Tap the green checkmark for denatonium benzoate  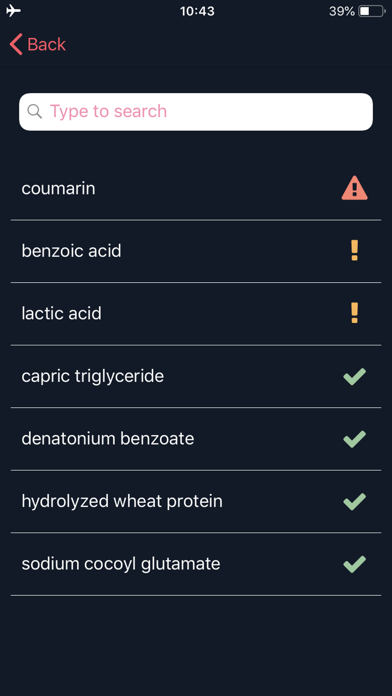click(354, 439)
